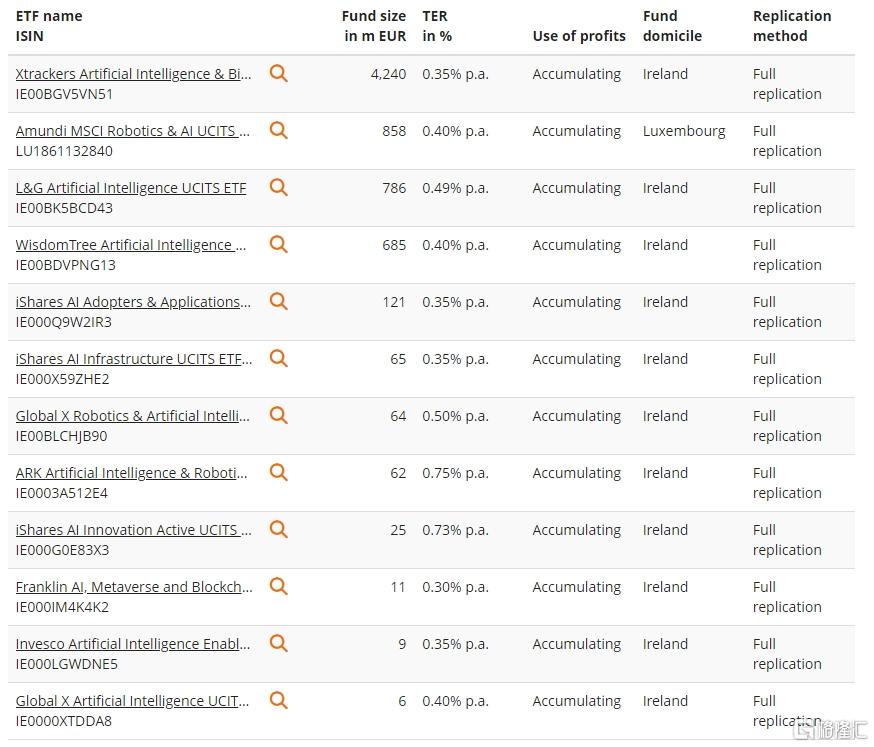Click the Use of profits column header

coord(579,36)
